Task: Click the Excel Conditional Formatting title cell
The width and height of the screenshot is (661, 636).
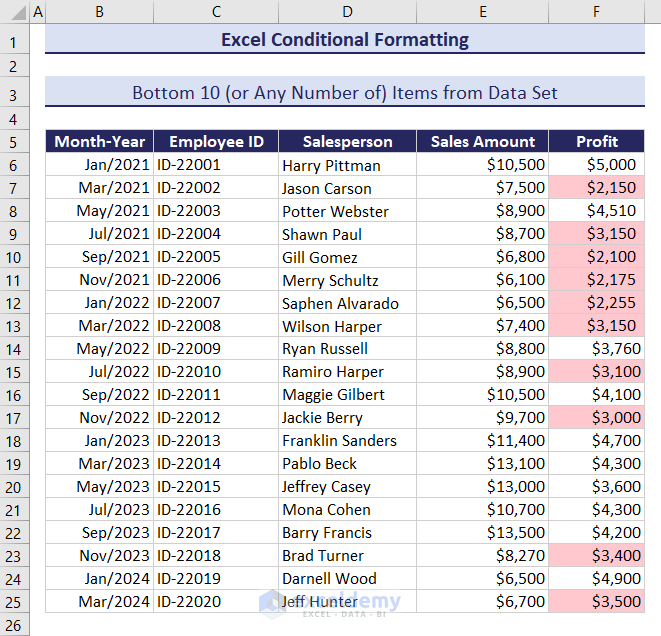Action: 345,41
